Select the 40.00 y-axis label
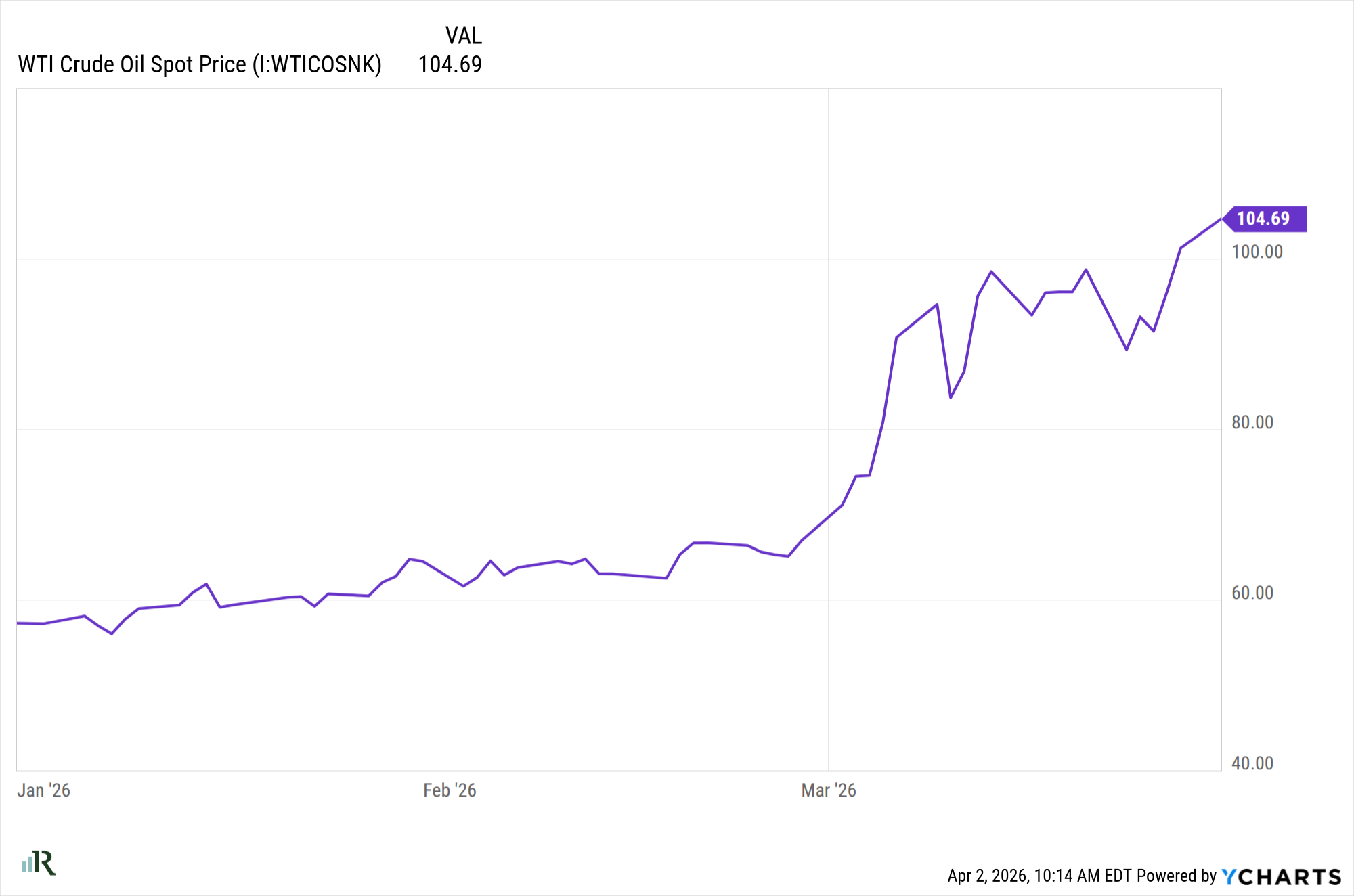Image resolution: width=1354 pixels, height=896 pixels. (1252, 763)
